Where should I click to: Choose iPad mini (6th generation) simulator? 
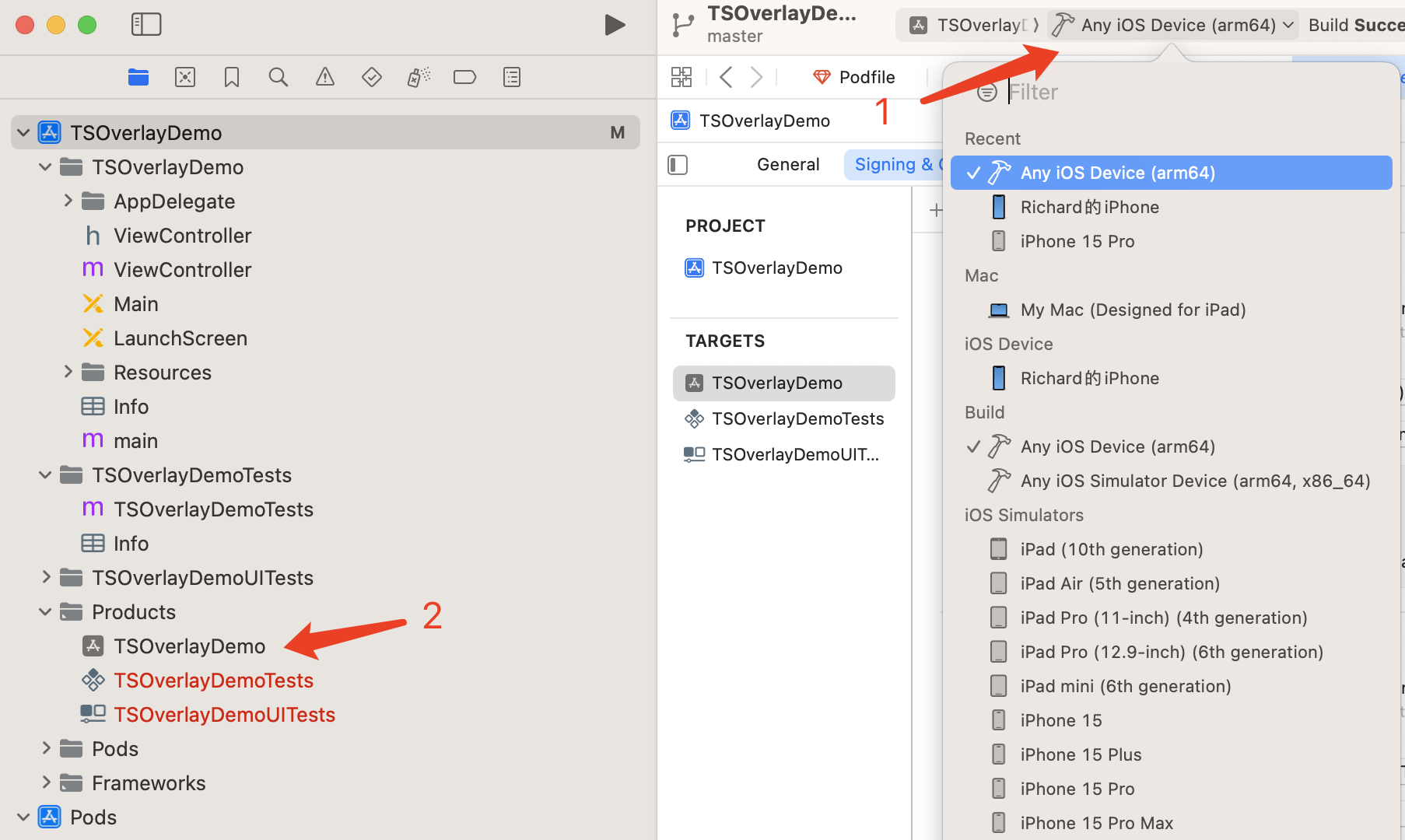point(1171,686)
